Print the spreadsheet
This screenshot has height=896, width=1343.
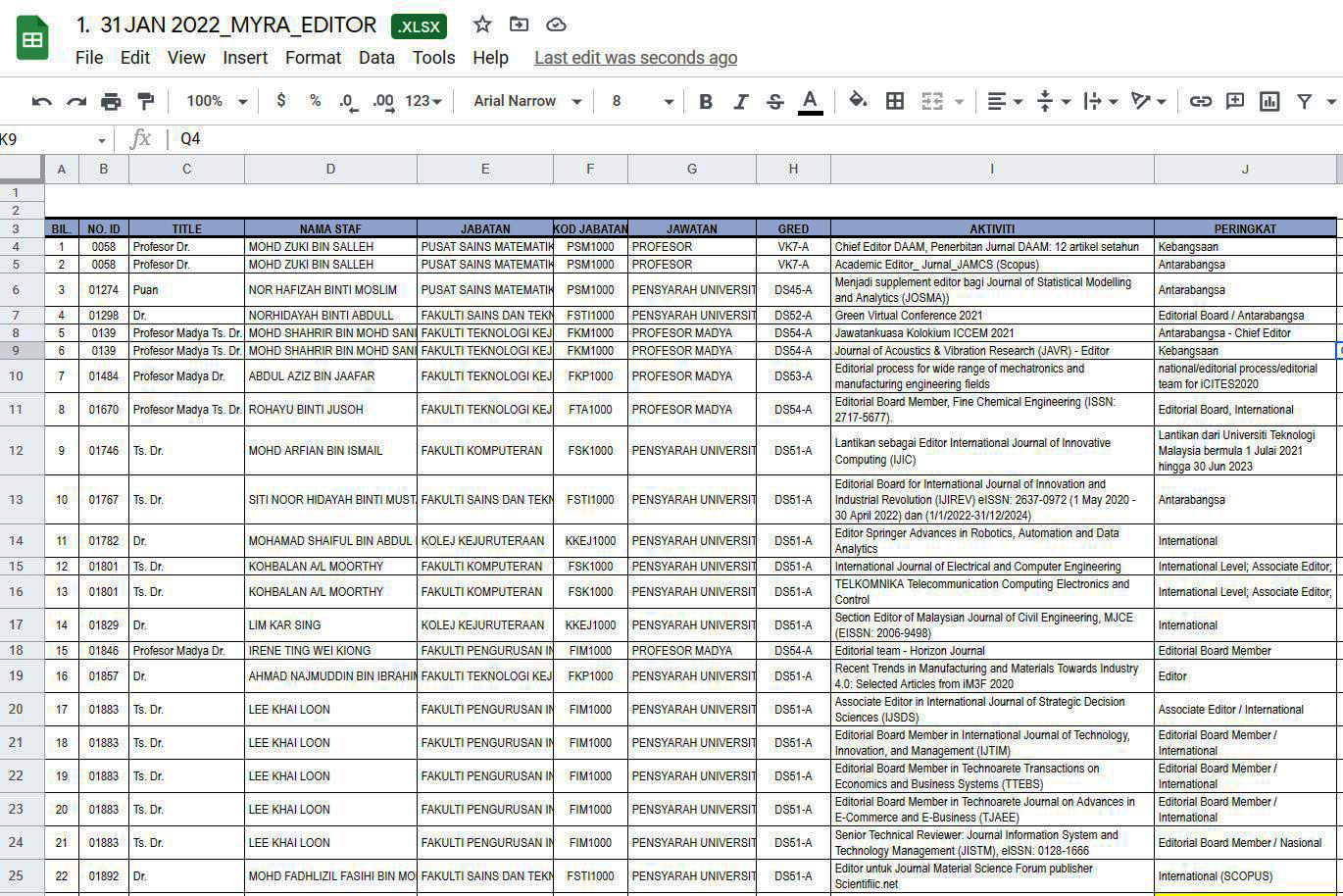[111, 101]
